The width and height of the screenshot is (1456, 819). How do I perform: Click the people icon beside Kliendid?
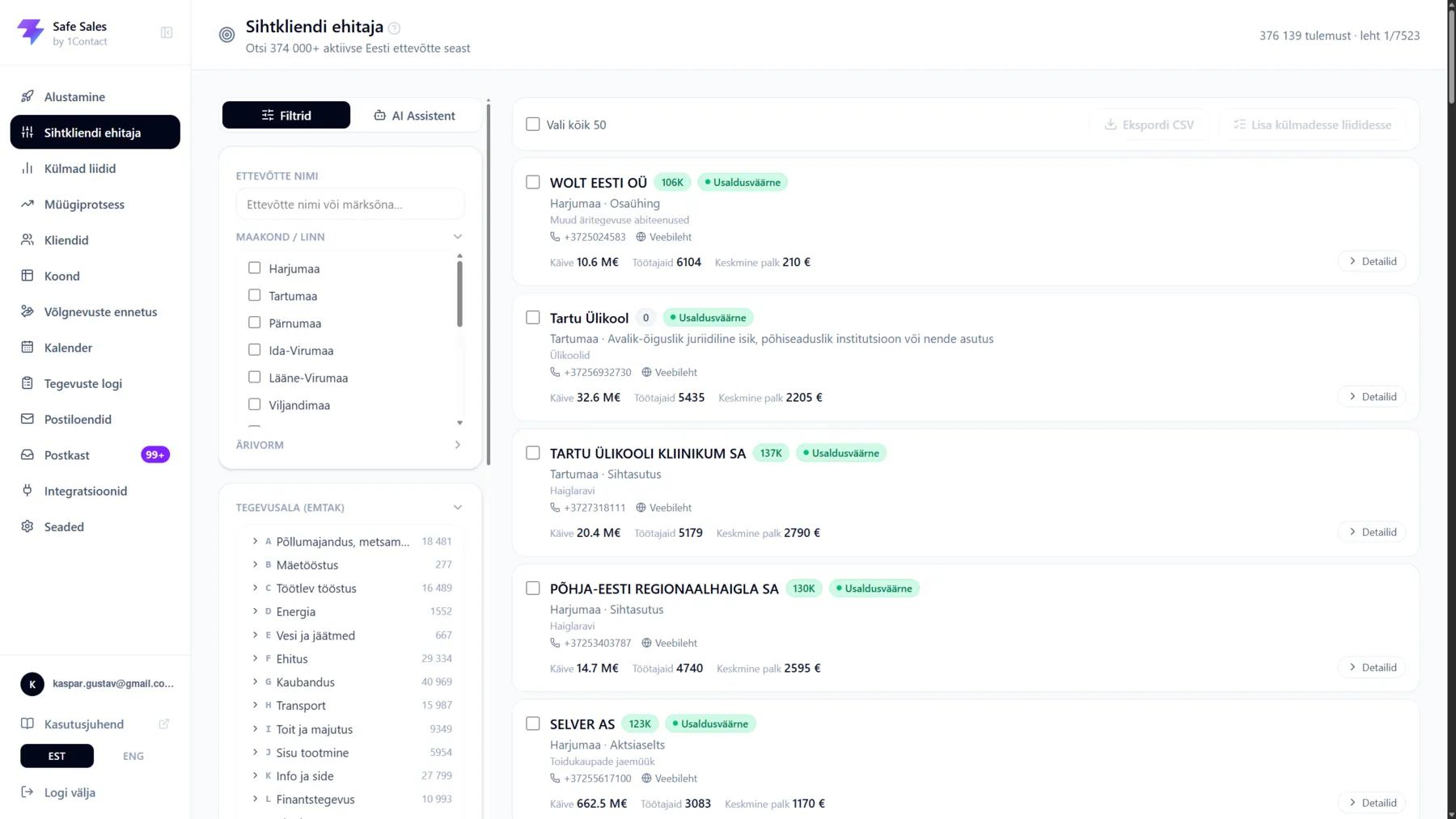tap(28, 240)
